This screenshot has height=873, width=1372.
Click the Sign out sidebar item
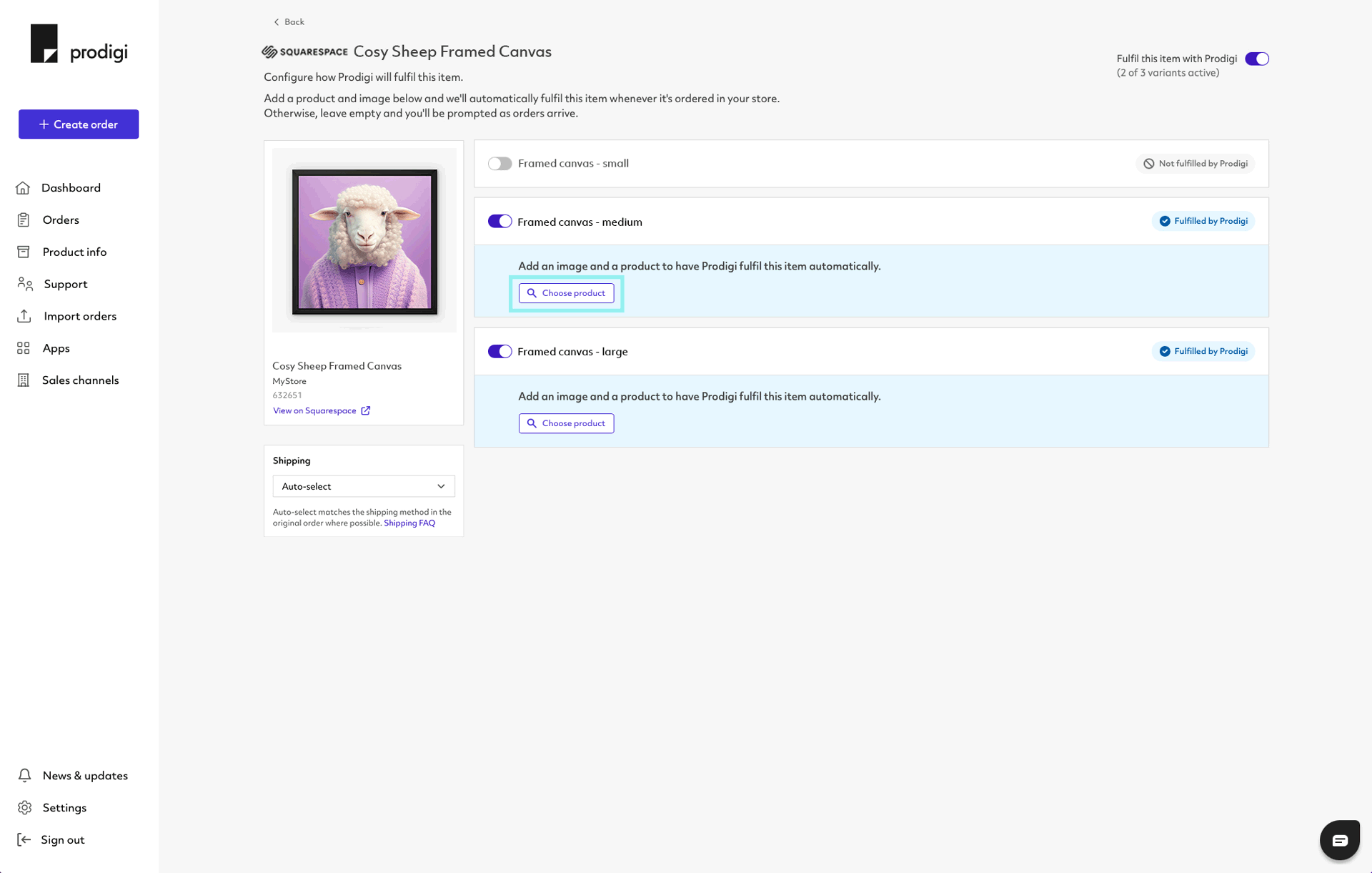click(x=63, y=839)
